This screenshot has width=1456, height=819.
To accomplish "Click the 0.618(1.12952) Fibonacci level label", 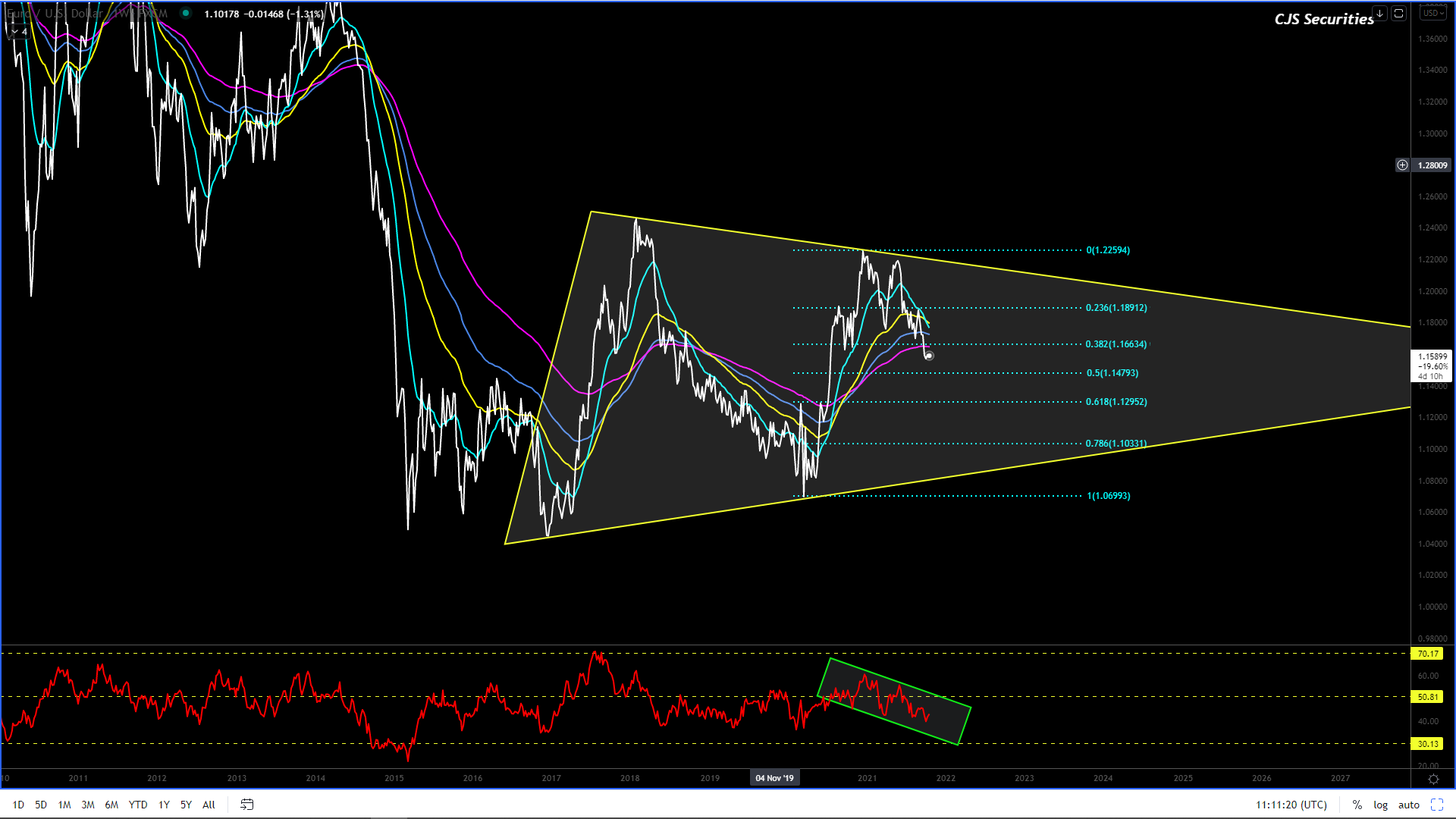I will pyautogui.click(x=1116, y=402).
